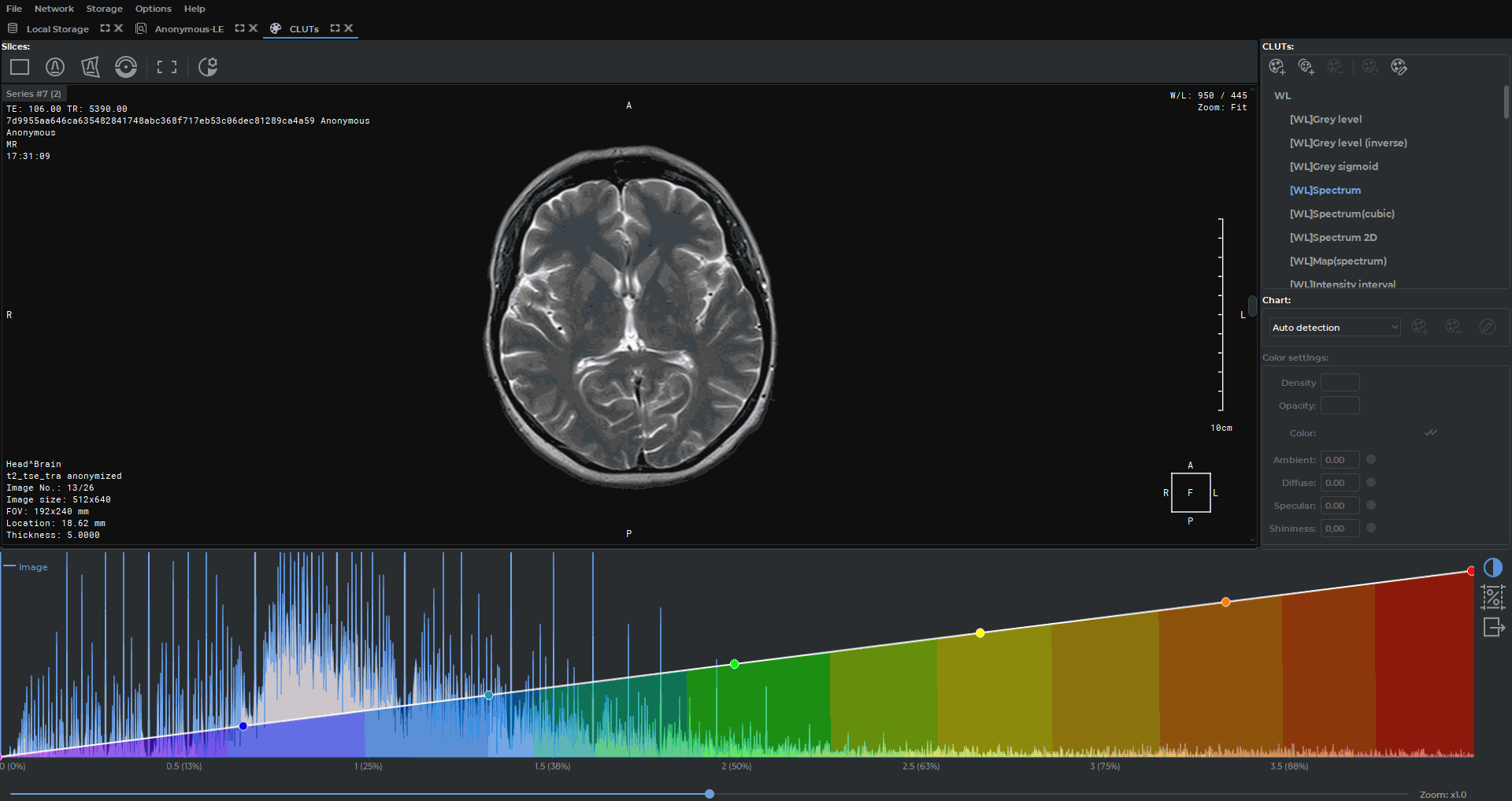Viewport: 1512px width, 801px height.
Task: Click the yellow control point on the curve
Action: point(980,633)
